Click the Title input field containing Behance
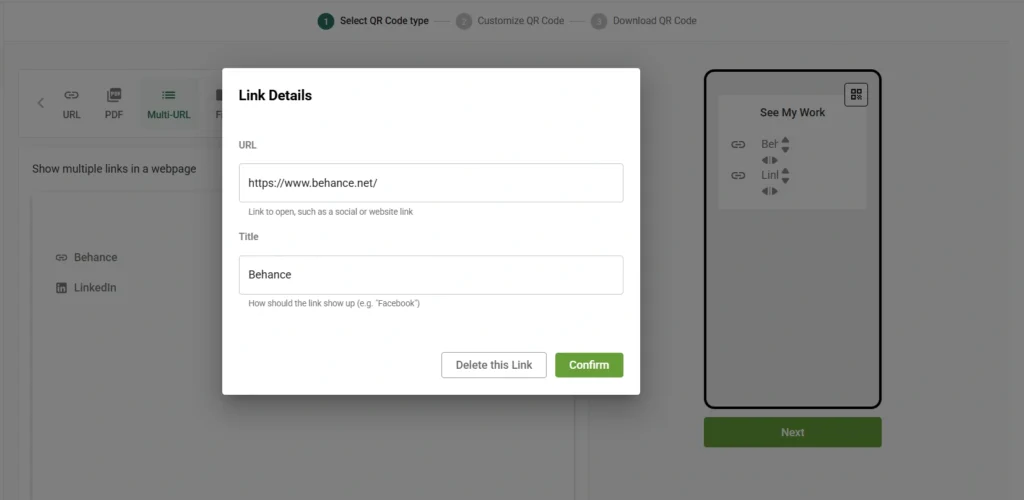 point(431,275)
